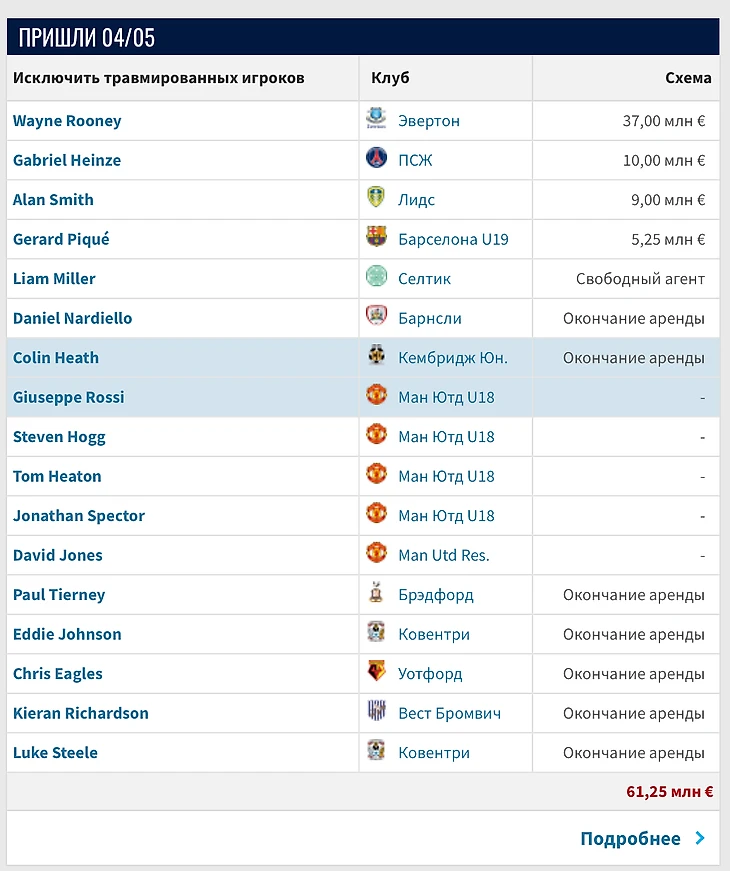Click the Cambridge United crest icon

click(x=376, y=357)
